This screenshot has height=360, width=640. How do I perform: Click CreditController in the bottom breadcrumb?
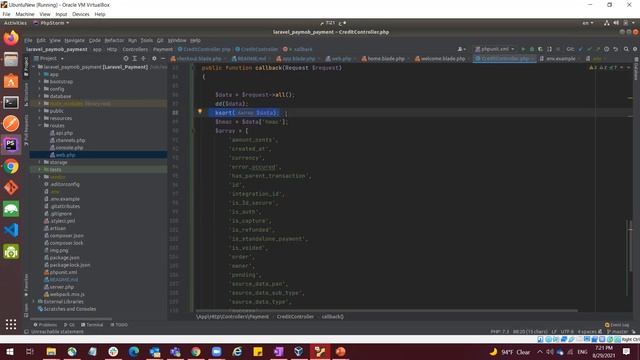pos(295,317)
